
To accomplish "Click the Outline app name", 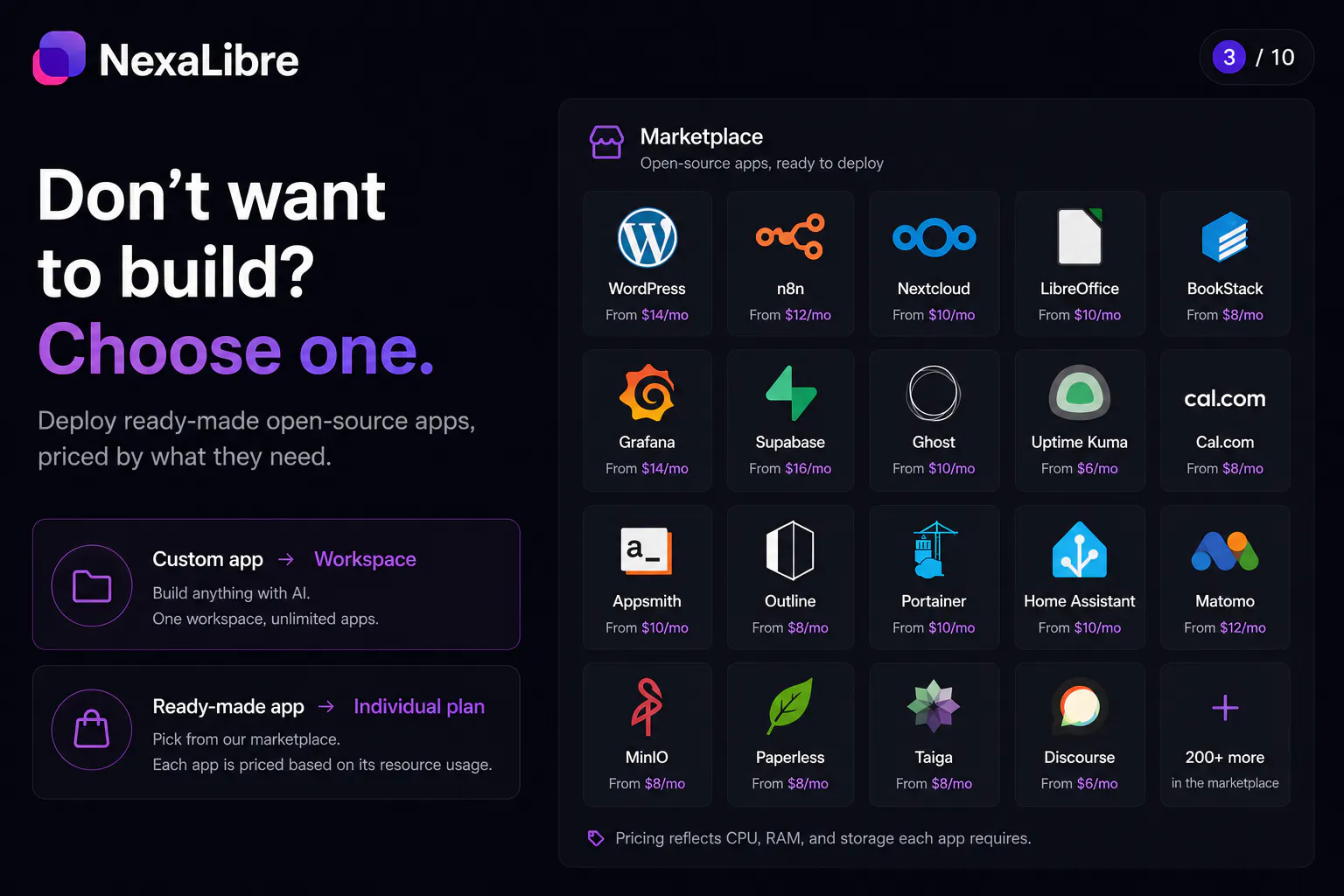I will tap(790, 601).
